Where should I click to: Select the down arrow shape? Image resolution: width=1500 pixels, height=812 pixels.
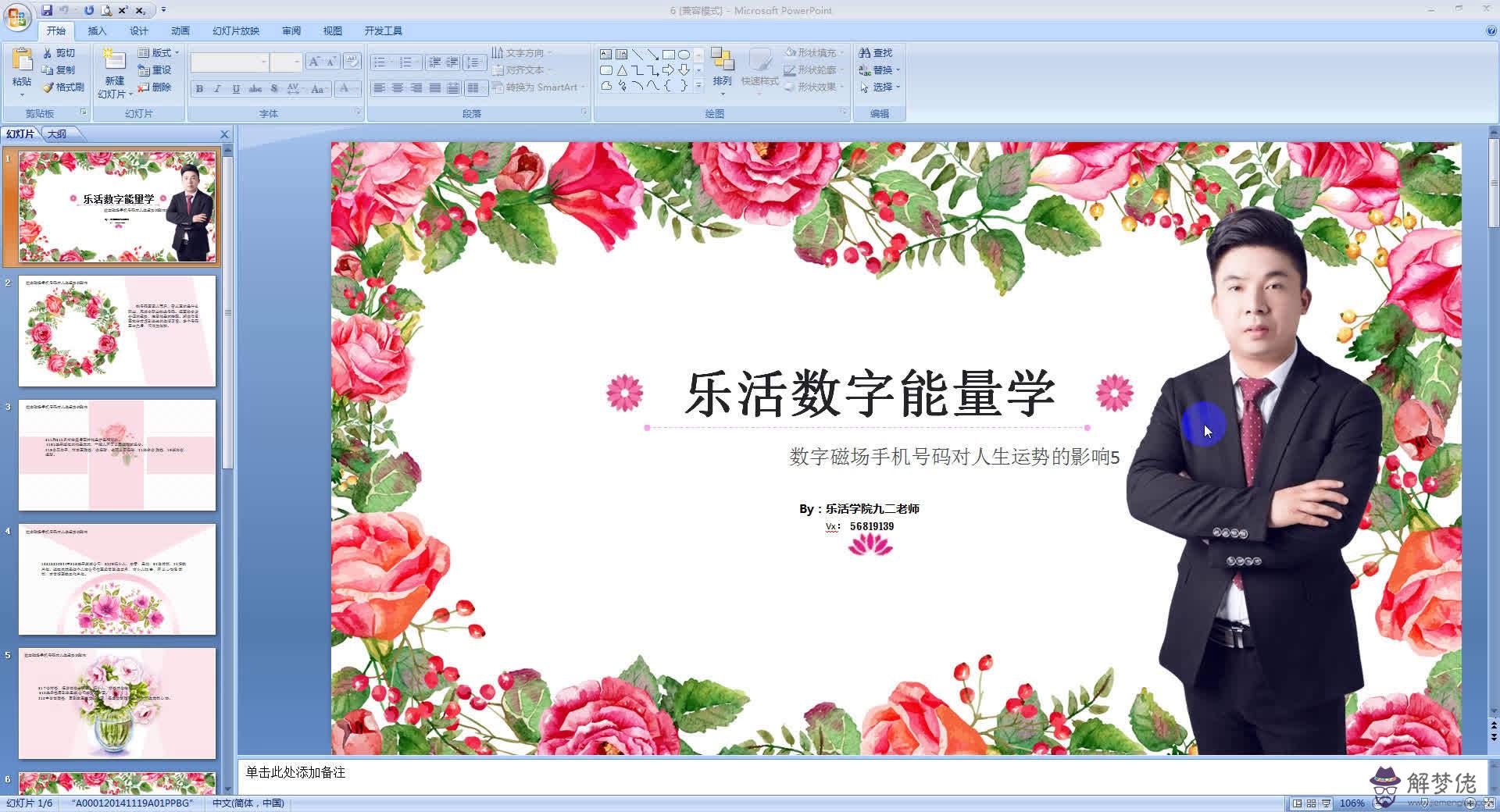pos(684,70)
